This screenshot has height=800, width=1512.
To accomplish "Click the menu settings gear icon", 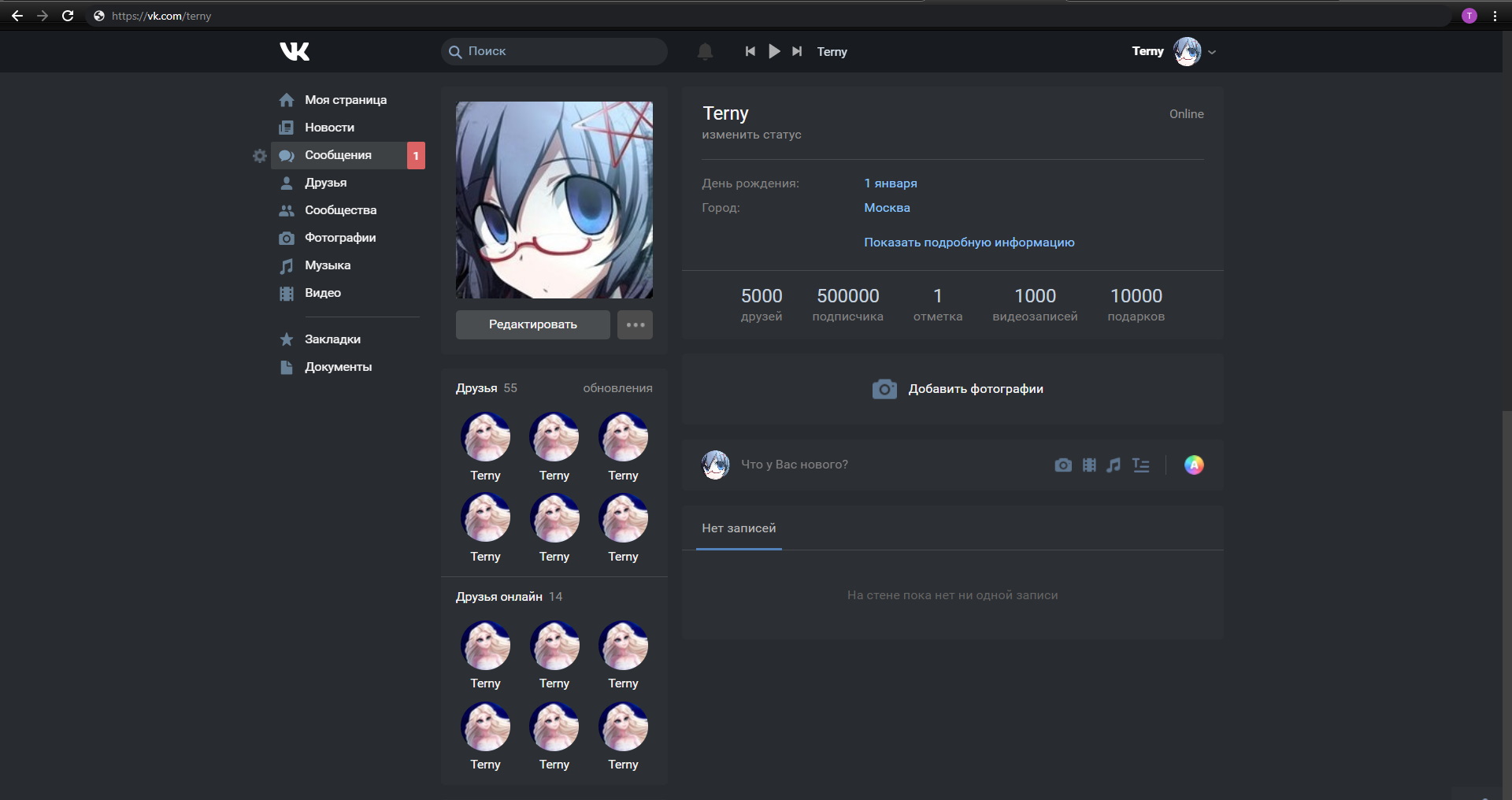I will point(260,156).
